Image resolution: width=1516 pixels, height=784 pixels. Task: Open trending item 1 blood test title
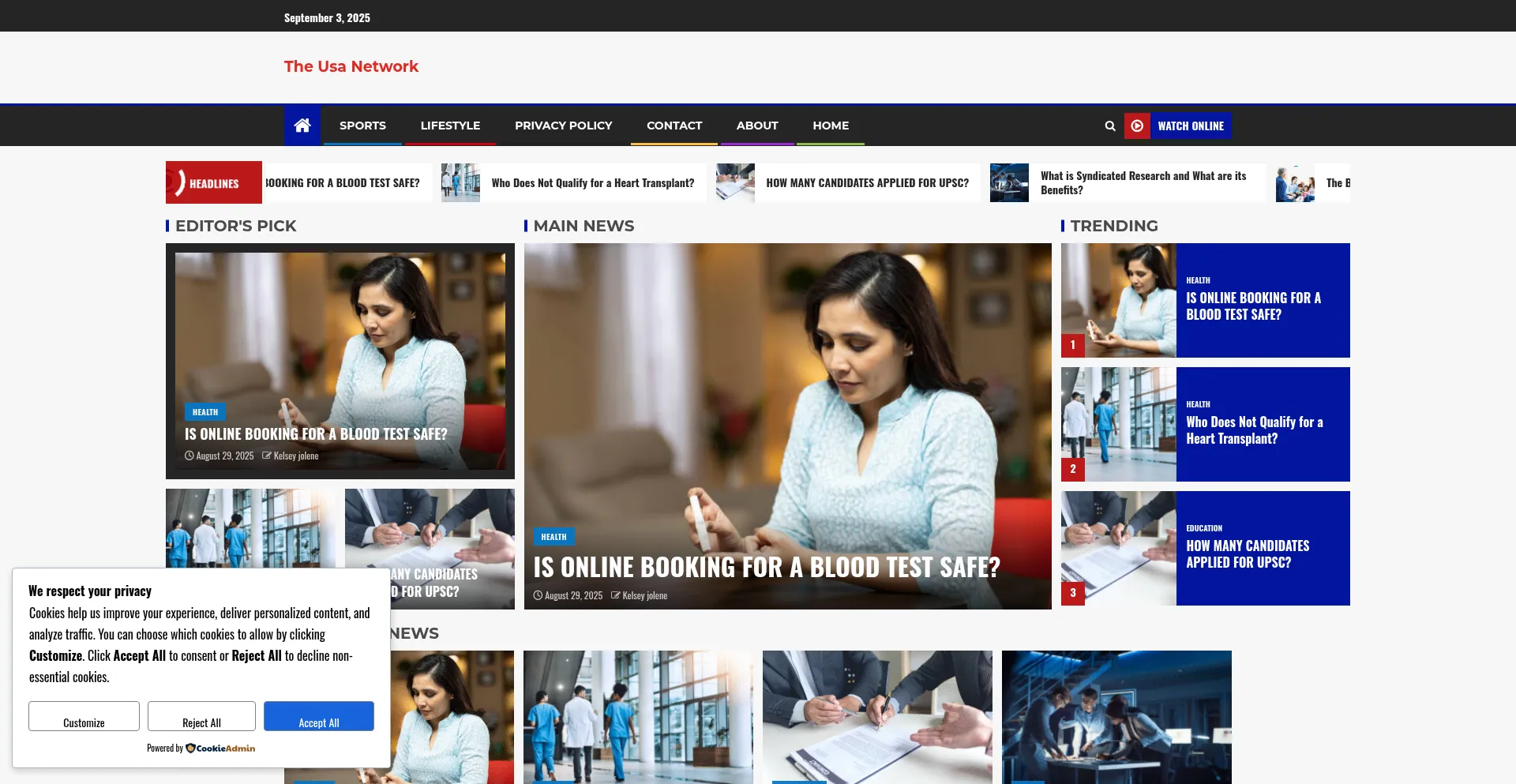1253,306
